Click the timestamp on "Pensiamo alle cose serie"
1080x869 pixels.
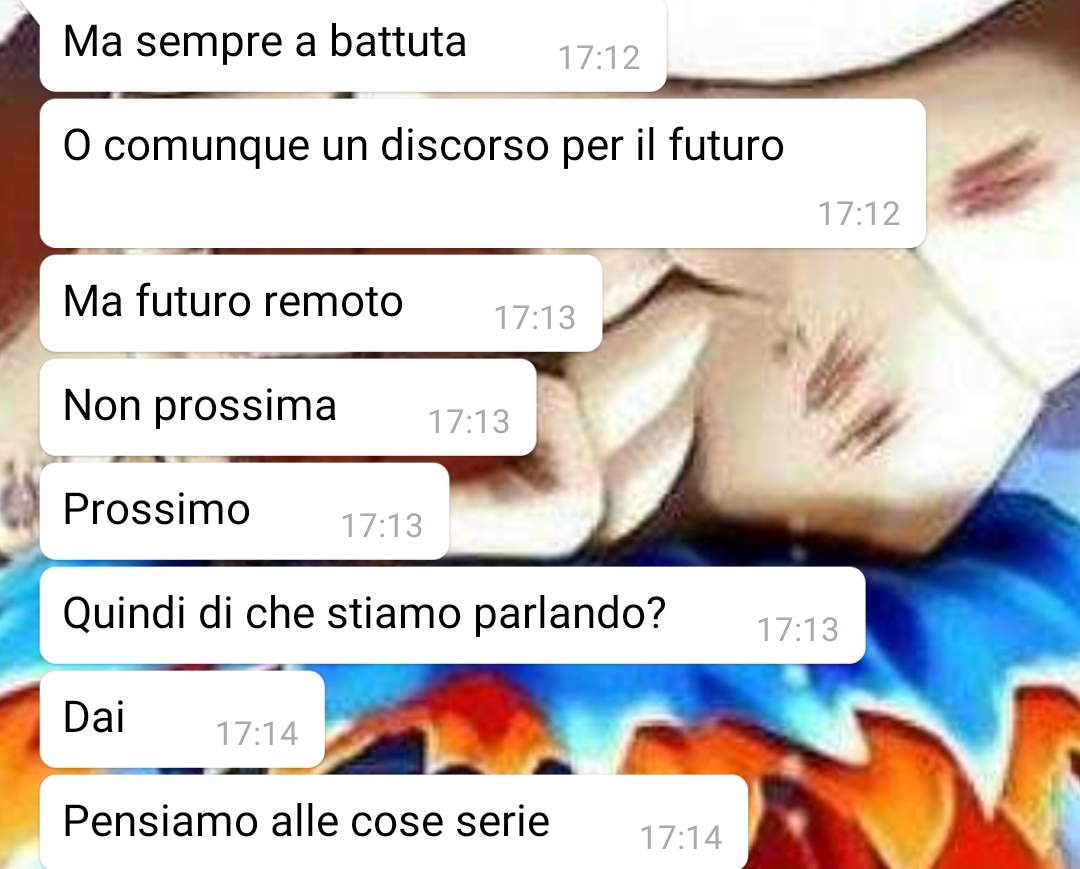coord(681,838)
